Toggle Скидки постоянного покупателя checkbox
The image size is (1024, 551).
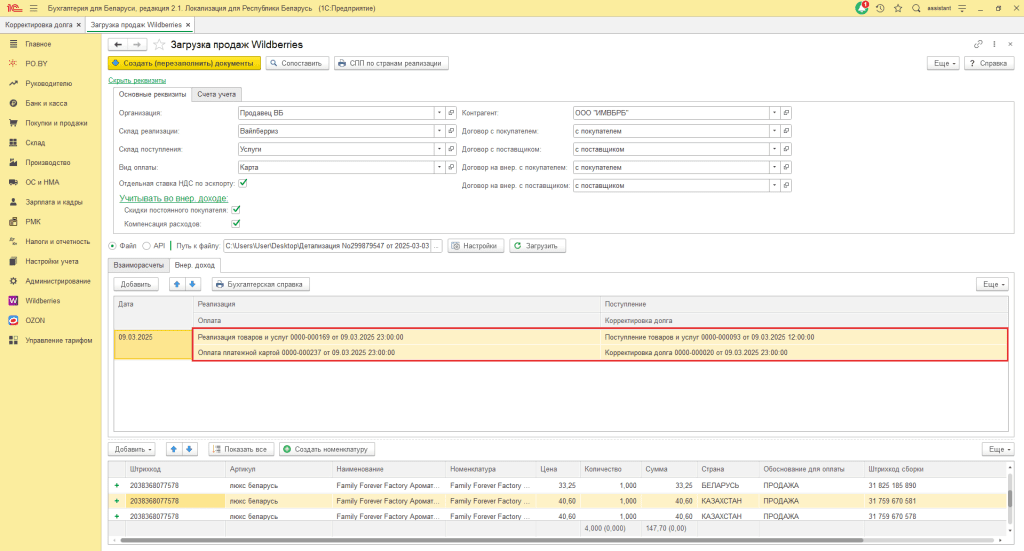tap(236, 210)
